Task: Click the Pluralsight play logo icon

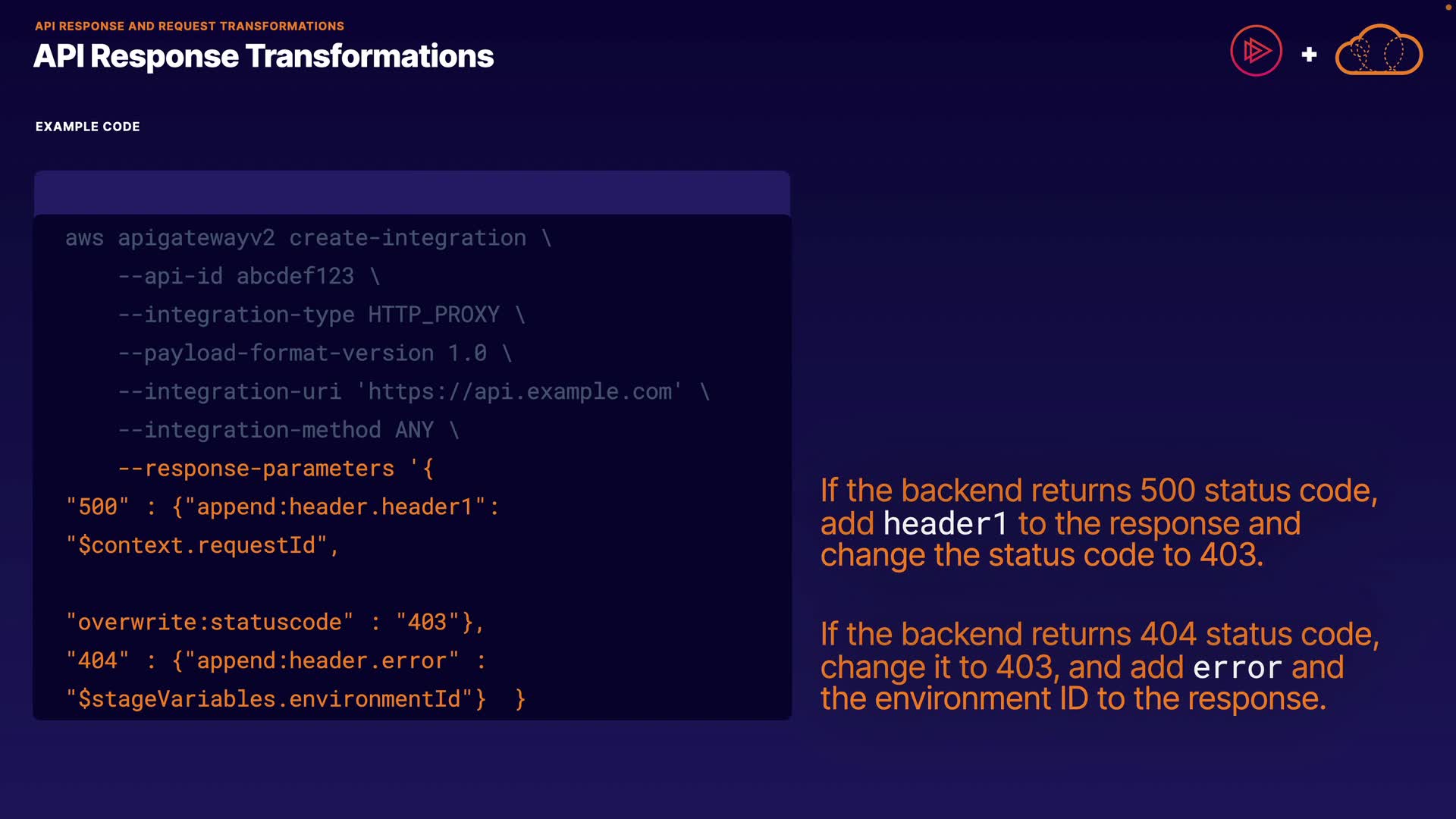Action: [1256, 51]
